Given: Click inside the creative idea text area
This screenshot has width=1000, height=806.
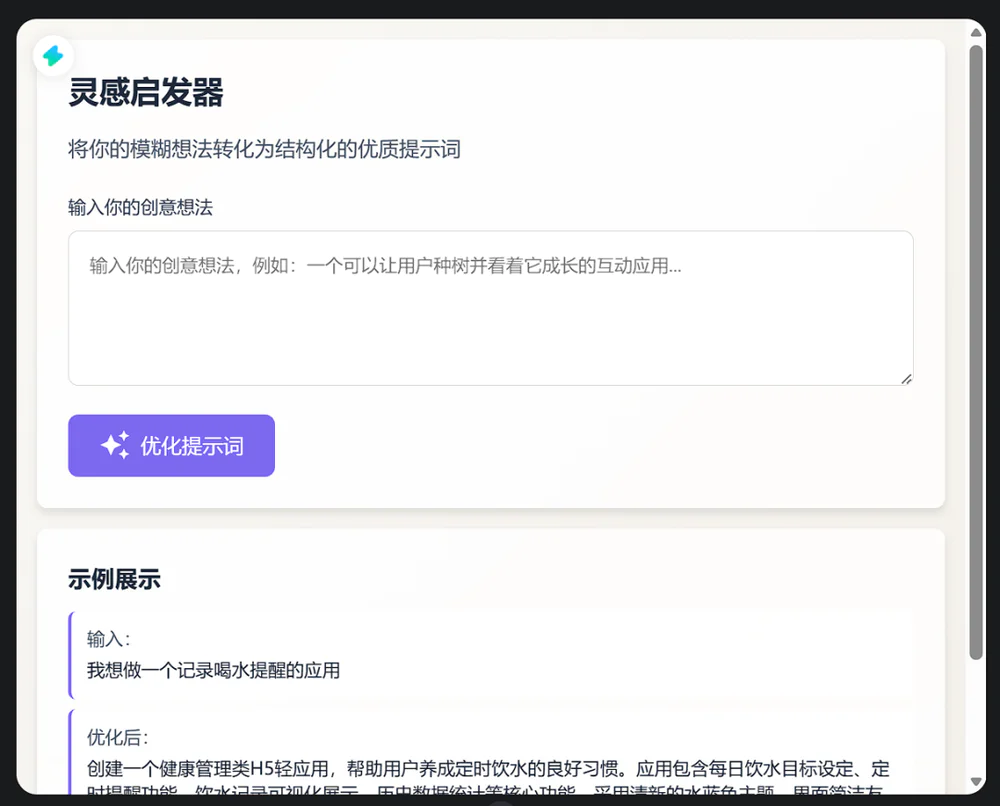Looking at the screenshot, I should click(490, 305).
